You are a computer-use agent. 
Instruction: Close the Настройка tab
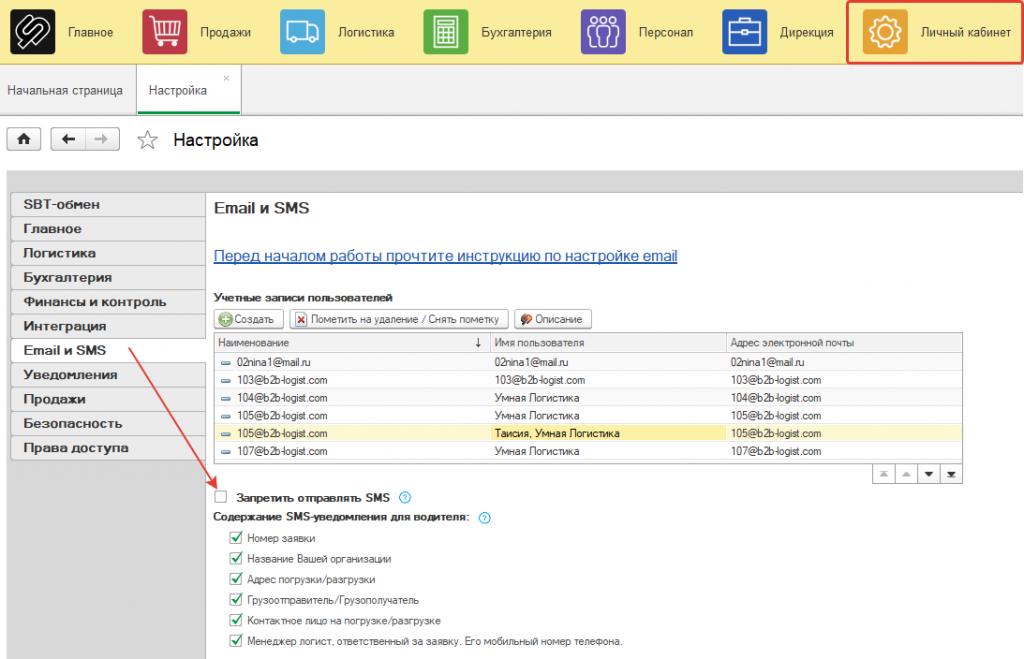[226, 78]
